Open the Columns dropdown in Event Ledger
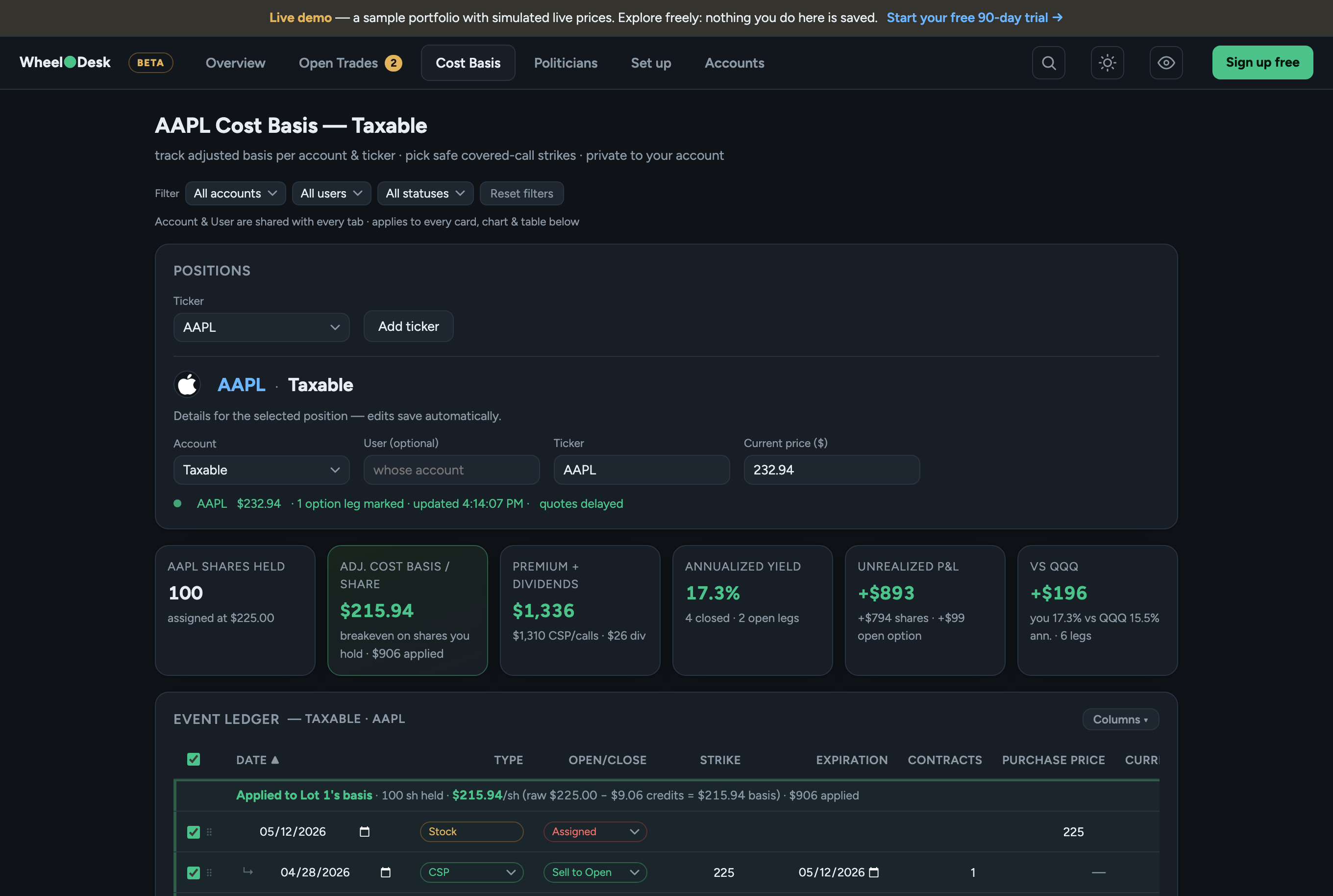Viewport: 1333px width, 896px height. coord(1120,720)
